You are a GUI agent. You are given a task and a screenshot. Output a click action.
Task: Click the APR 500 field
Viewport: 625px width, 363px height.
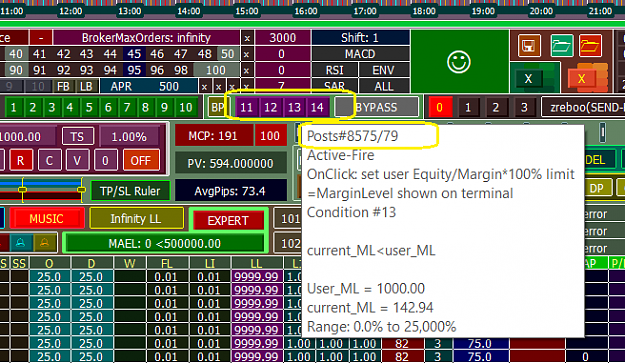149,86
